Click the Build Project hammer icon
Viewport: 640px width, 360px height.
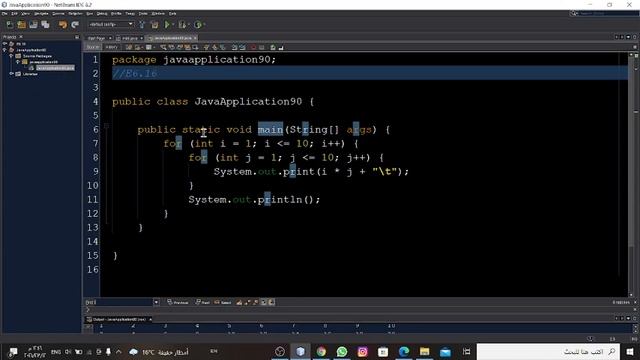tap(142, 25)
